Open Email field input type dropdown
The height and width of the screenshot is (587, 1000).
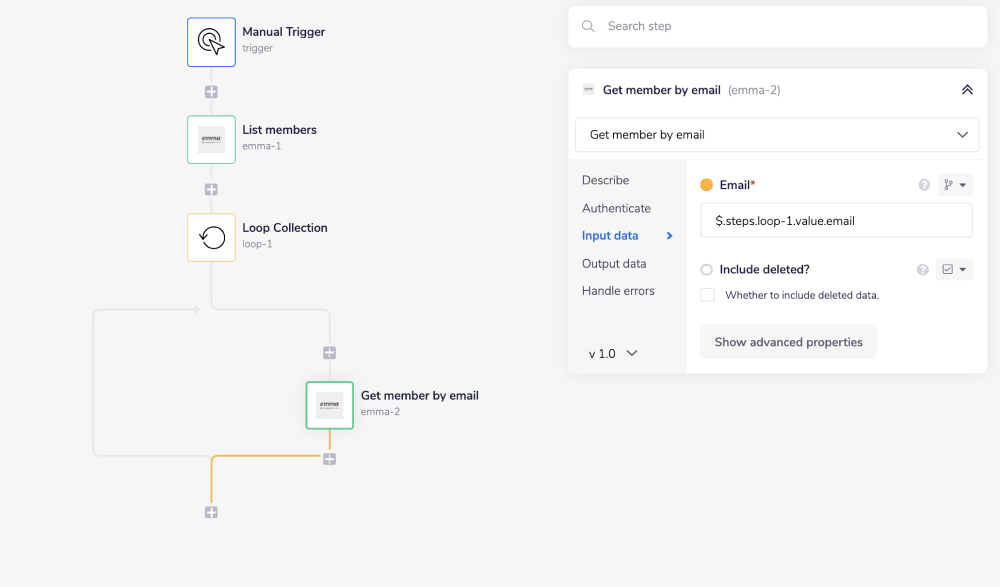[955, 185]
